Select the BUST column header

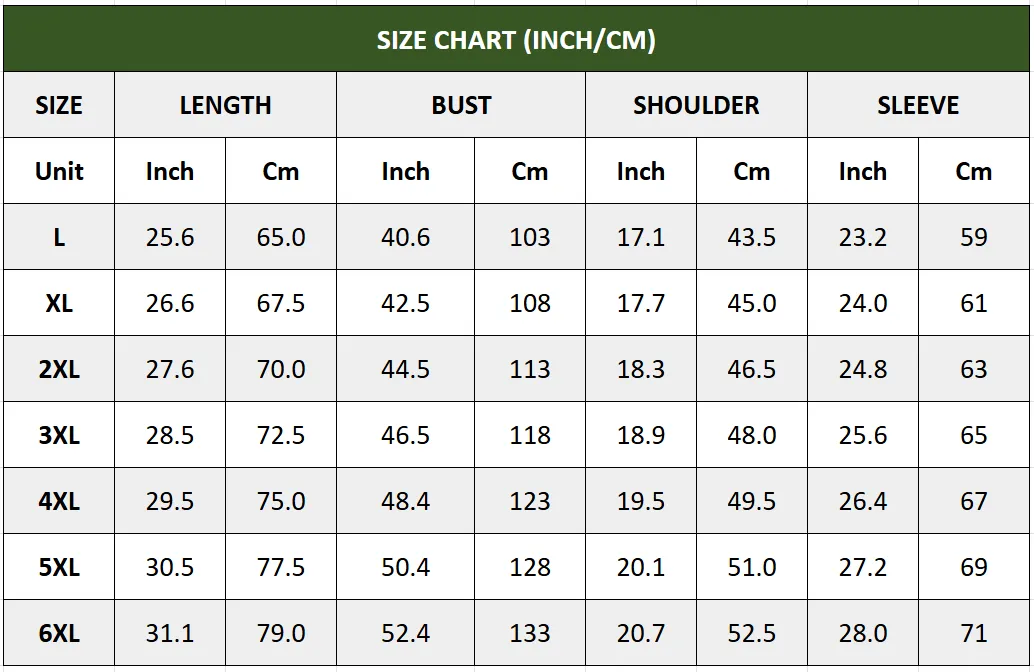[x=461, y=105]
